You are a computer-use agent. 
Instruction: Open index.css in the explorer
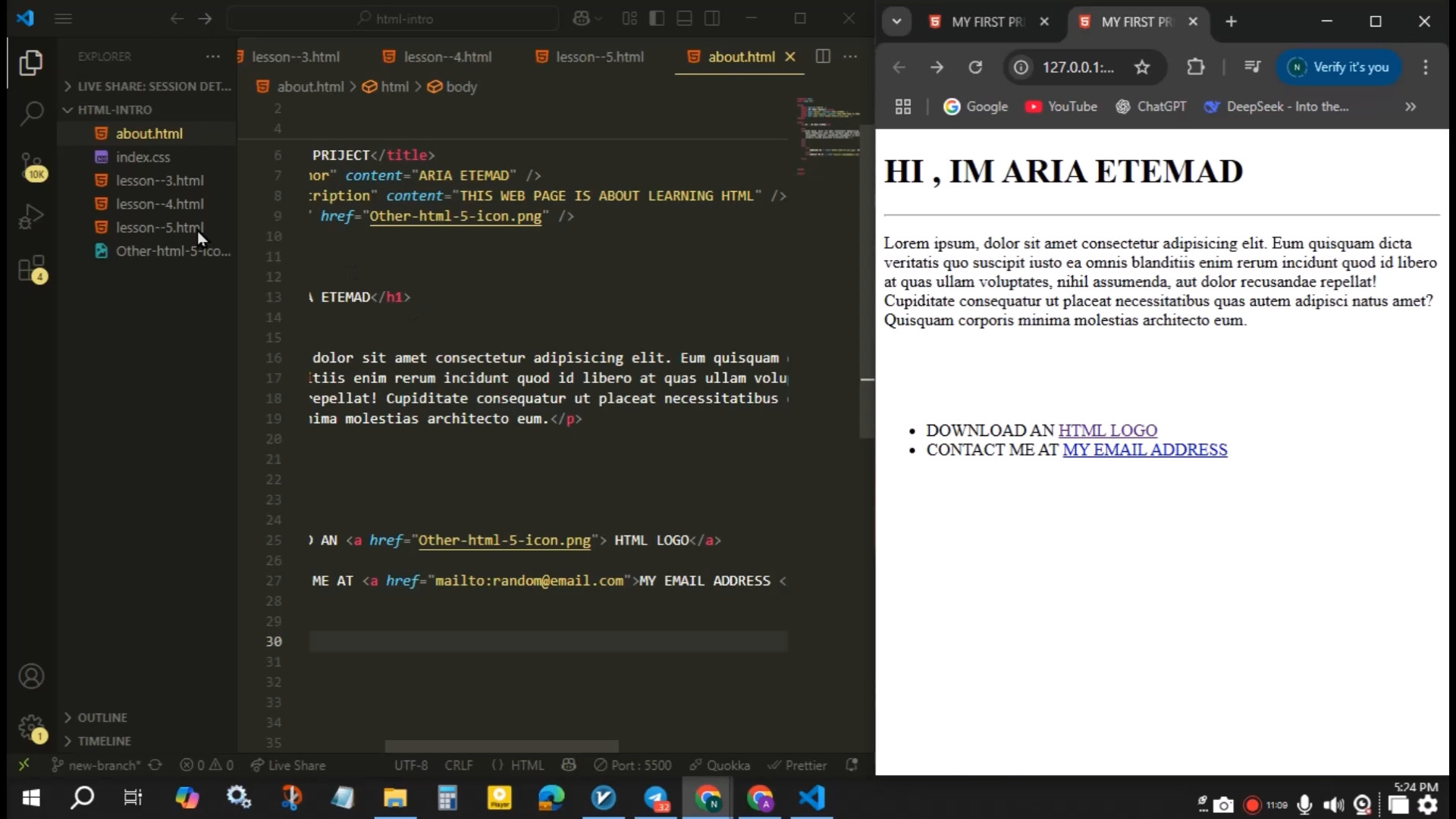[x=143, y=157]
